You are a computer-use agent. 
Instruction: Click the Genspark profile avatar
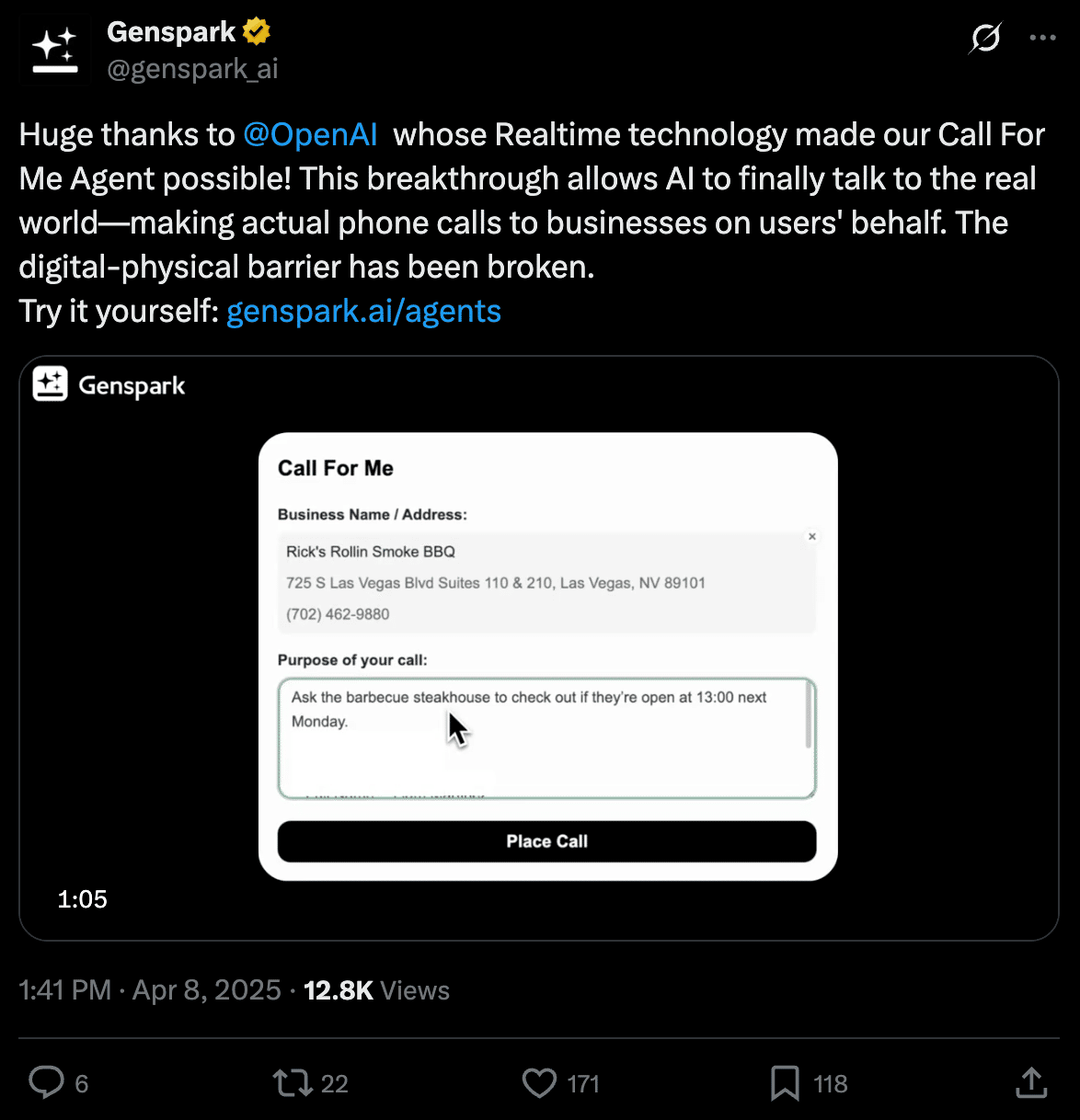(x=54, y=51)
